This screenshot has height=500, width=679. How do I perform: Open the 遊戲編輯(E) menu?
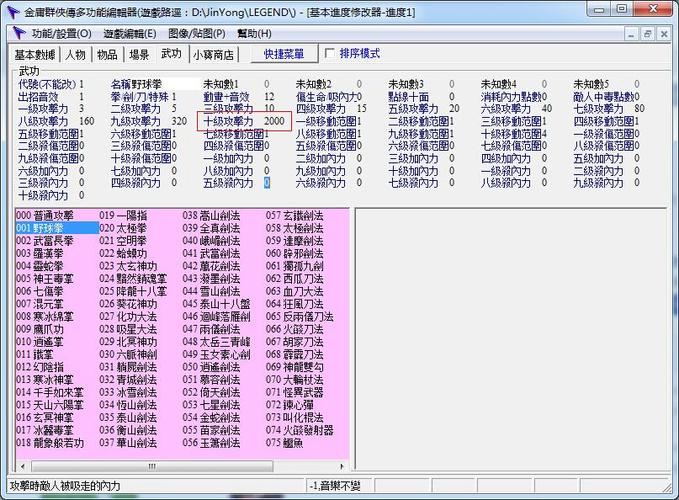pyautogui.click(x=129, y=34)
